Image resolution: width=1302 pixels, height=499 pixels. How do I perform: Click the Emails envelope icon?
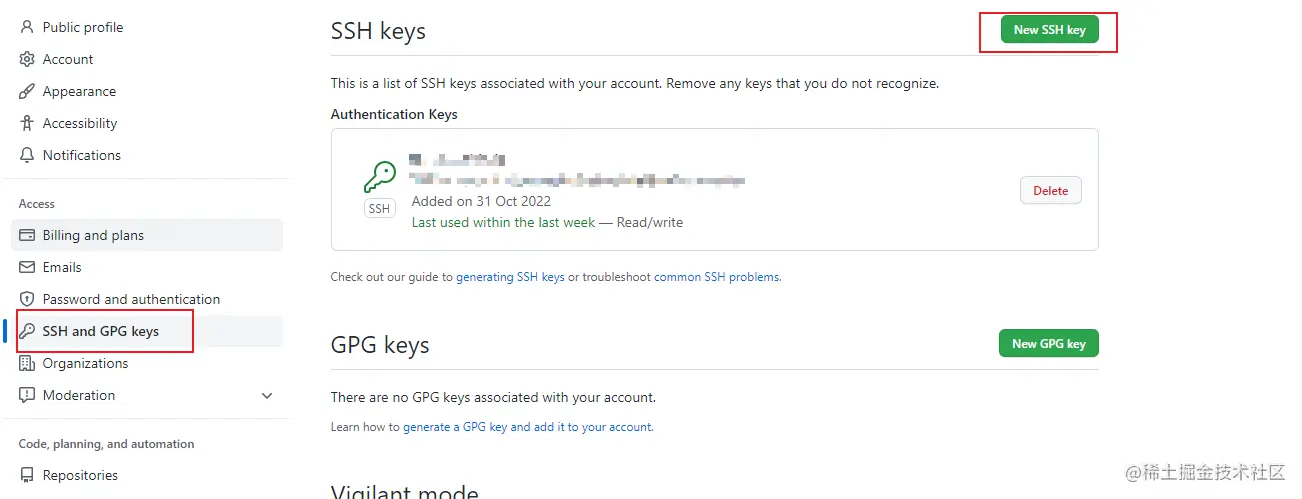click(x=27, y=267)
